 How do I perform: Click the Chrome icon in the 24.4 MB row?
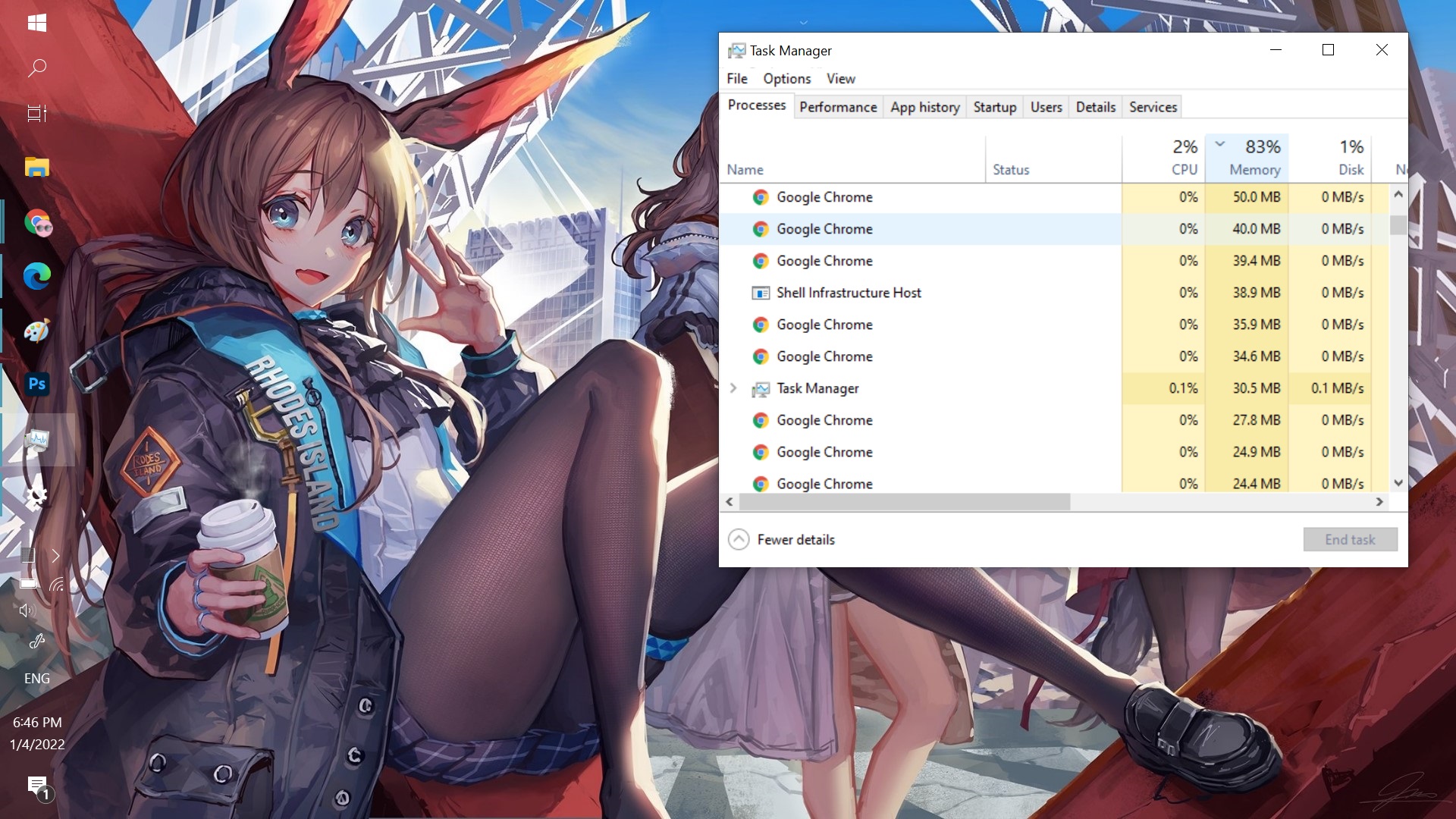(761, 484)
